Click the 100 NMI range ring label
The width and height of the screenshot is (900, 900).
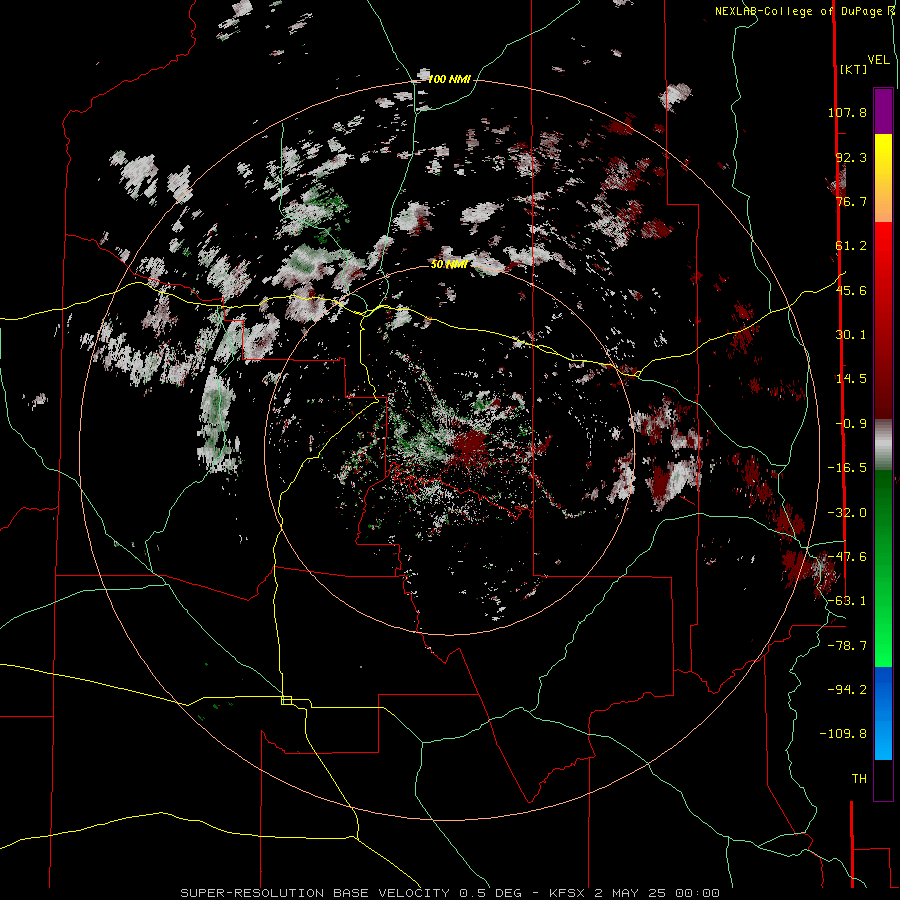coord(449,79)
